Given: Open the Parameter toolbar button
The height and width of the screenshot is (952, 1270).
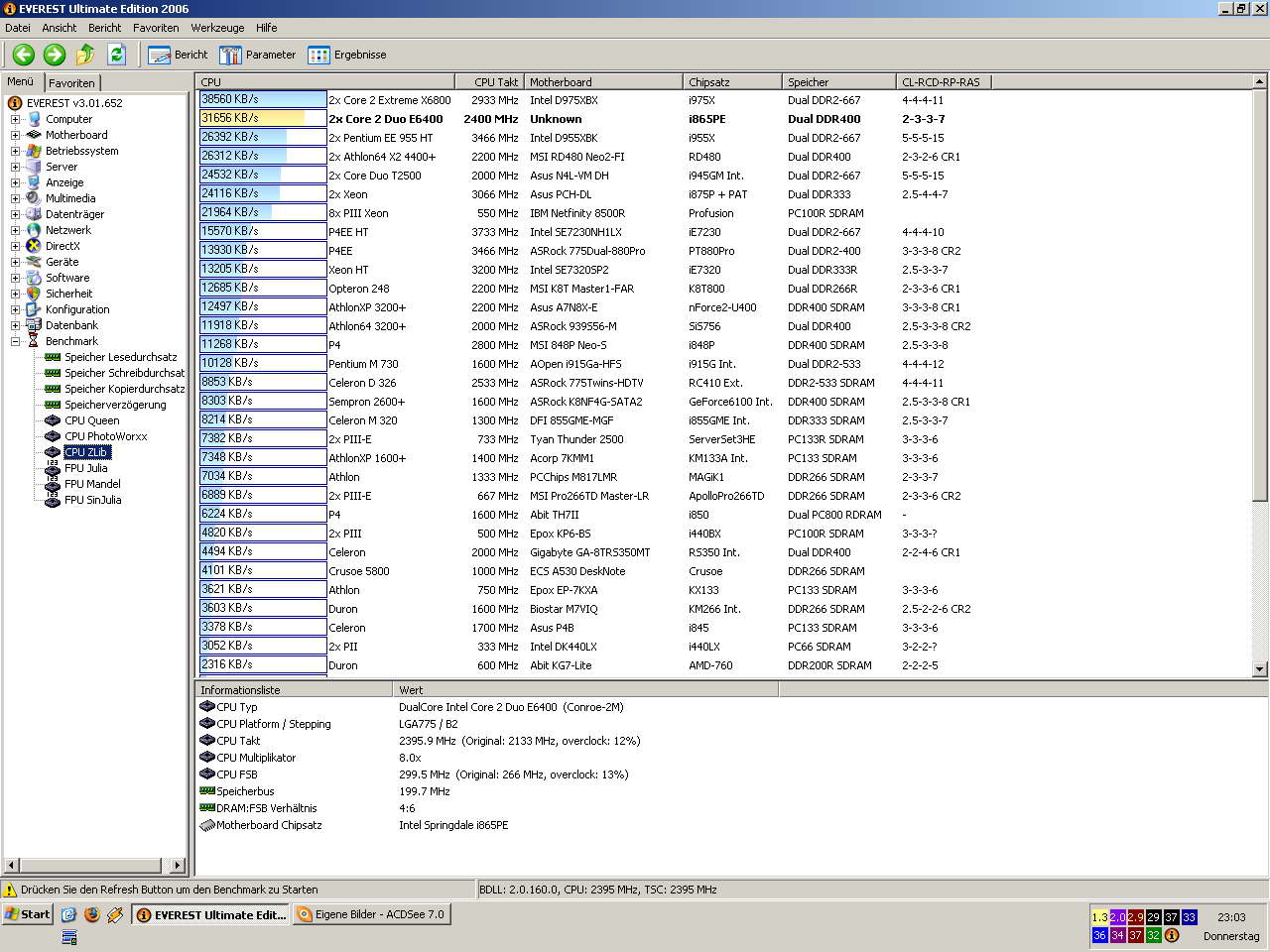Looking at the screenshot, I should point(258,55).
